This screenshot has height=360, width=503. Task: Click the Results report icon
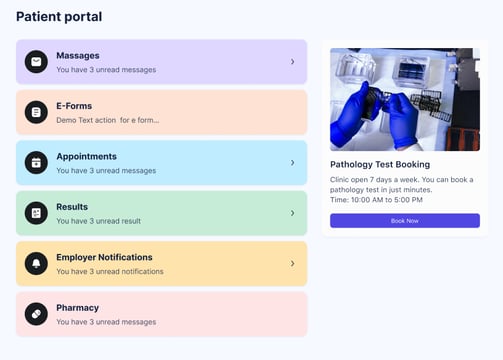36,213
